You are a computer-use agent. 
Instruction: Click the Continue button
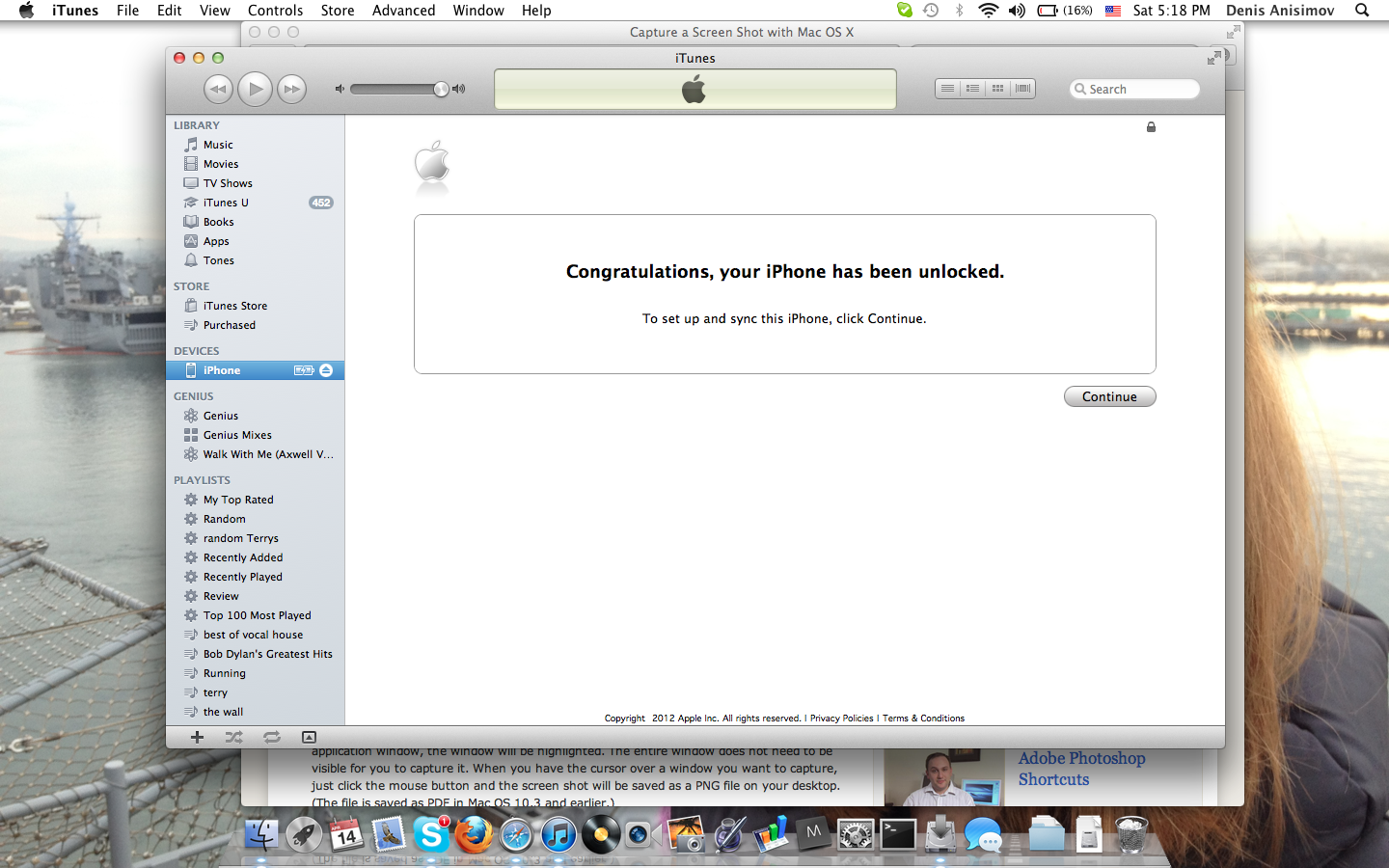(1109, 396)
